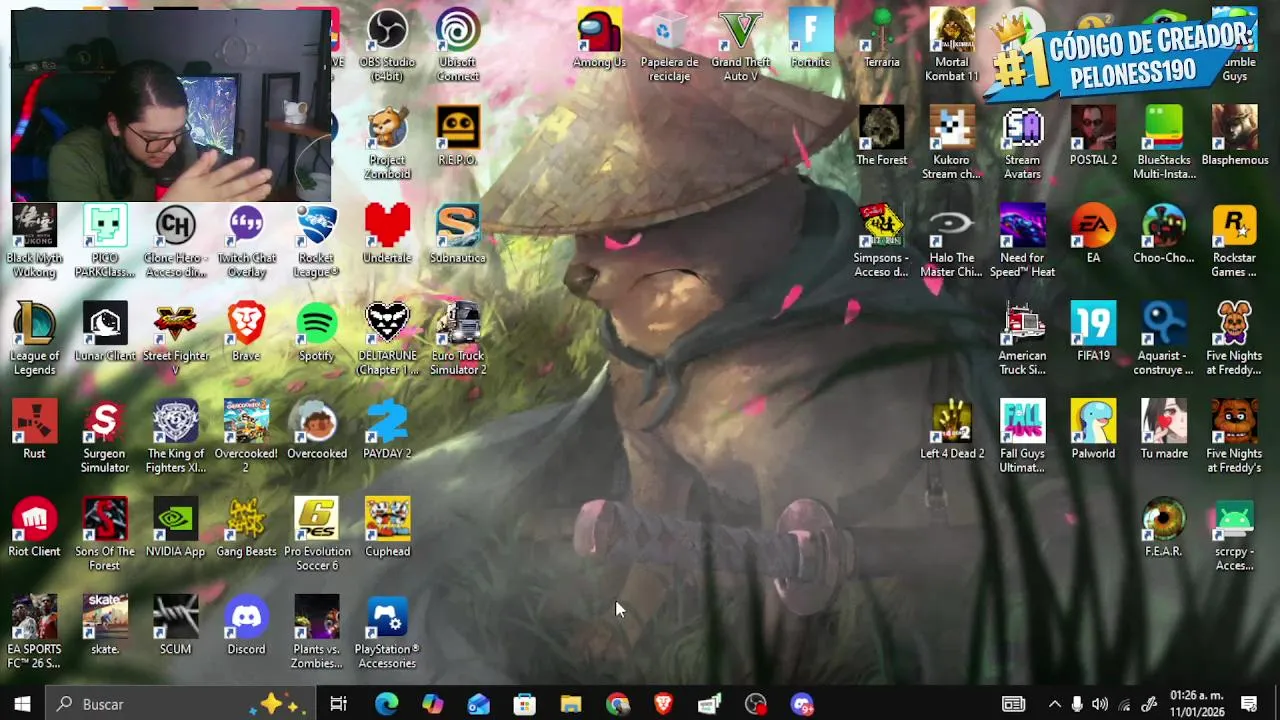Show hidden tray icons chevron

click(x=1054, y=704)
